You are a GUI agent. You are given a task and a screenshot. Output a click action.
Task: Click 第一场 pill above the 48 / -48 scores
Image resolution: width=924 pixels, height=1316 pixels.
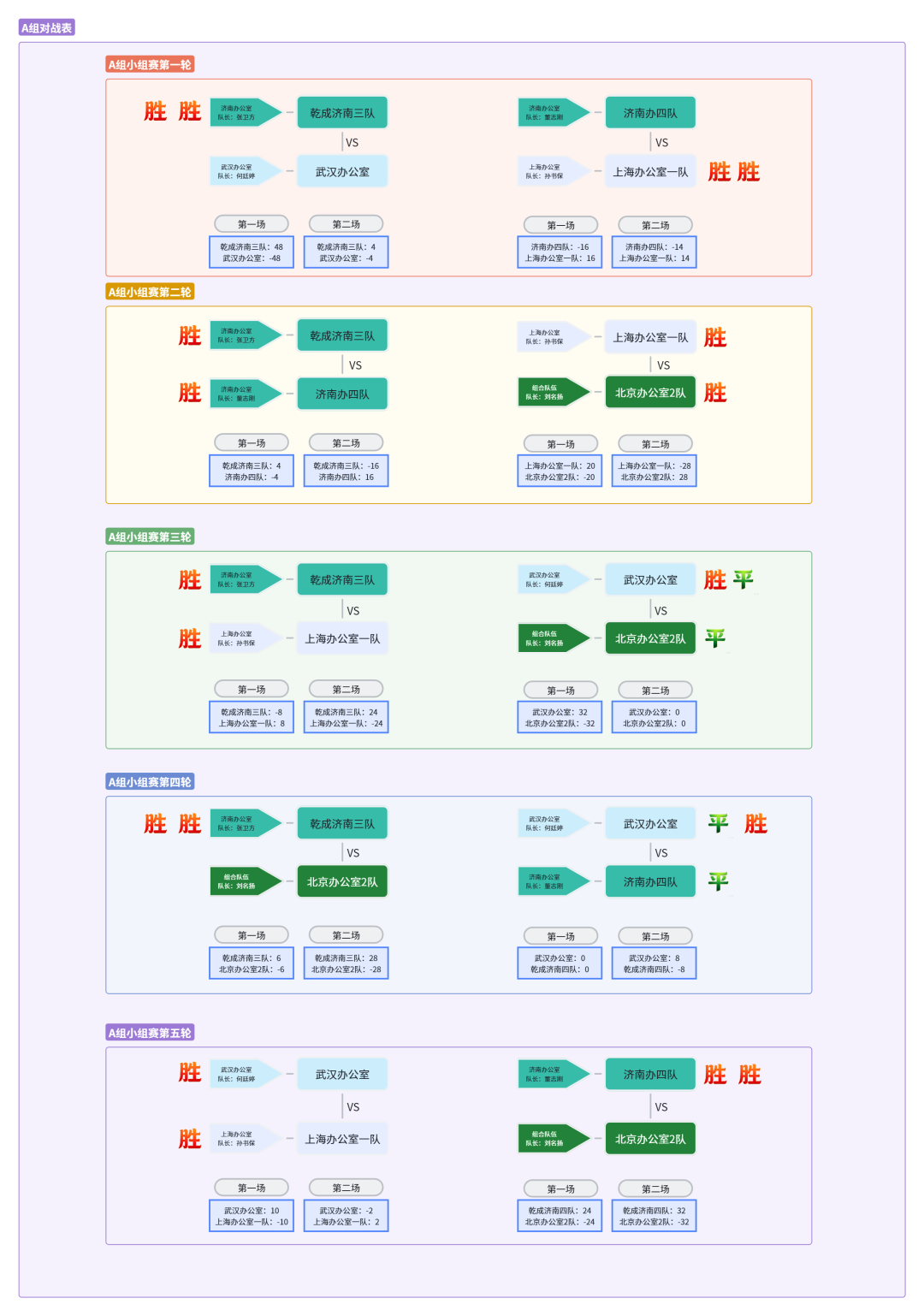pos(252,224)
